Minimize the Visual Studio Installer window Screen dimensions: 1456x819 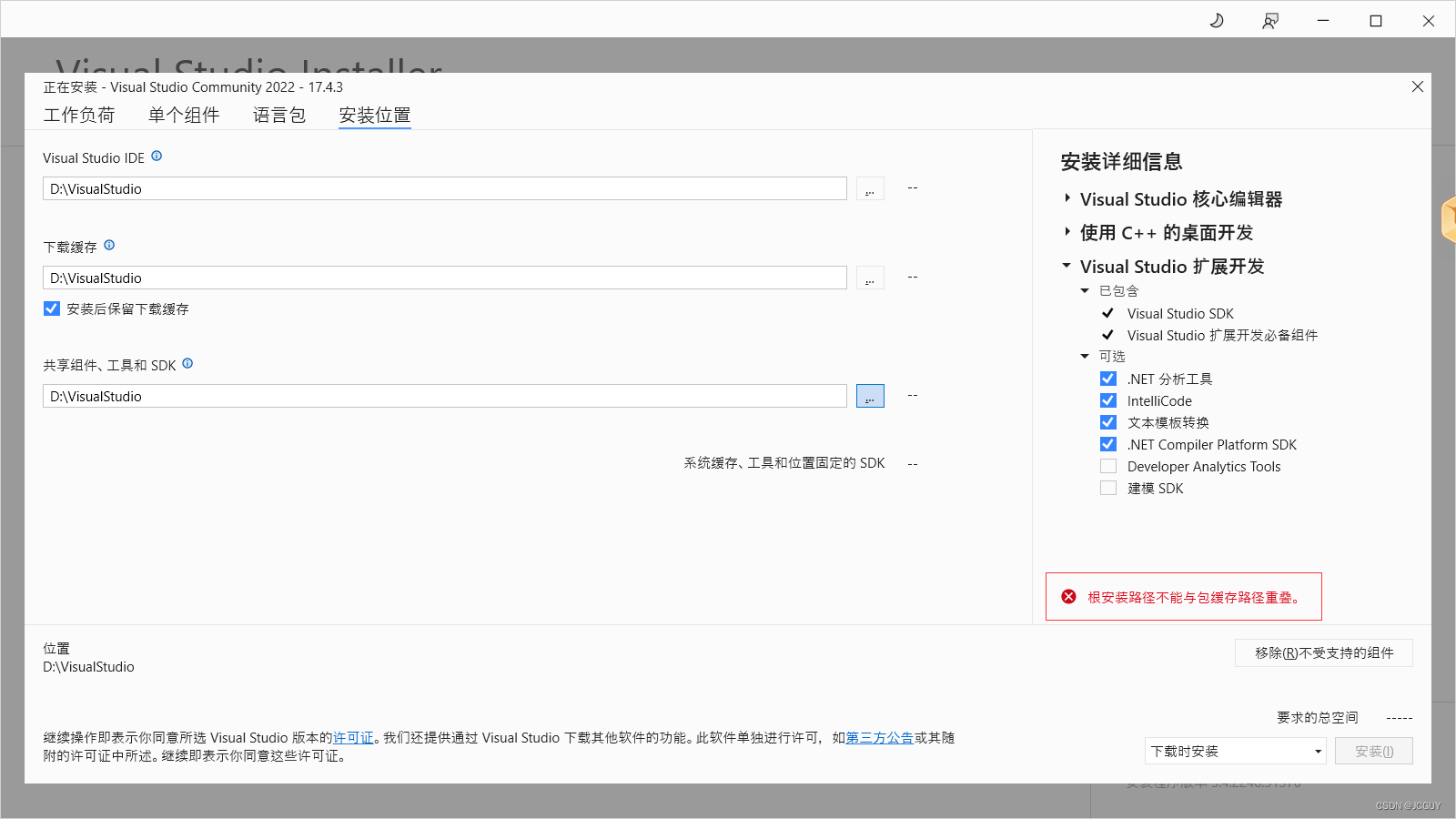pyautogui.click(x=1323, y=20)
